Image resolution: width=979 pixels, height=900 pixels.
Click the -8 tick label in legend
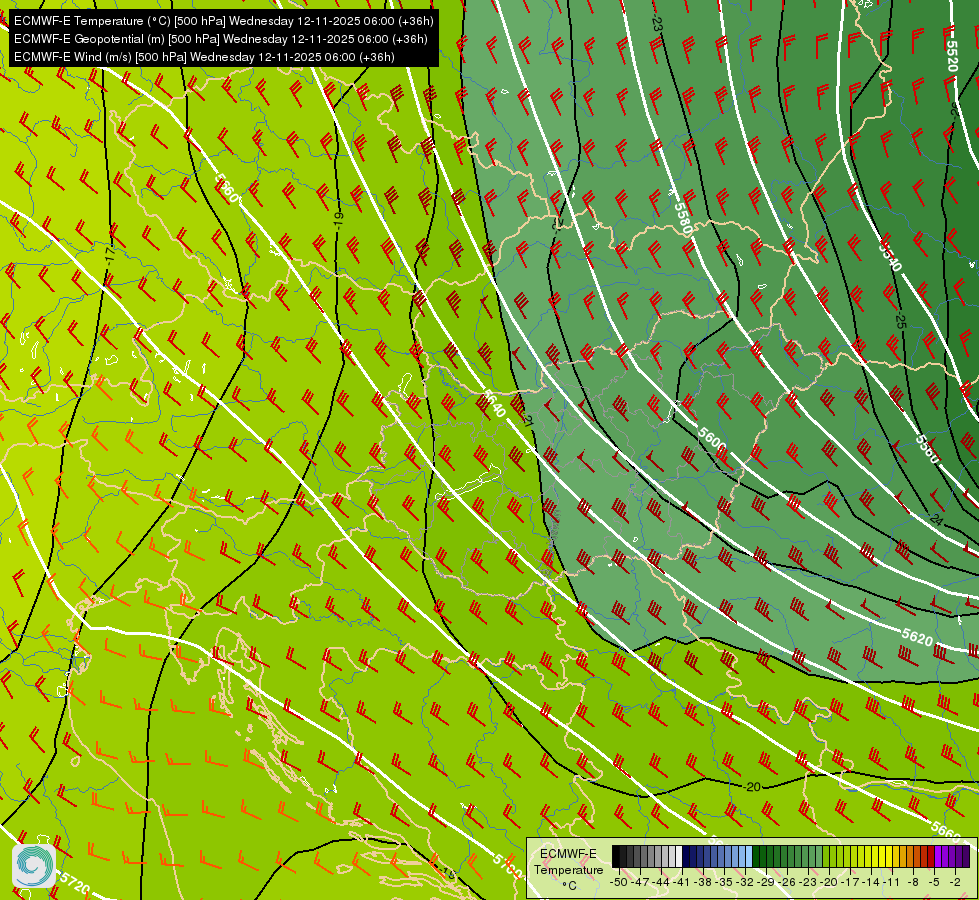click(x=913, y=882)
